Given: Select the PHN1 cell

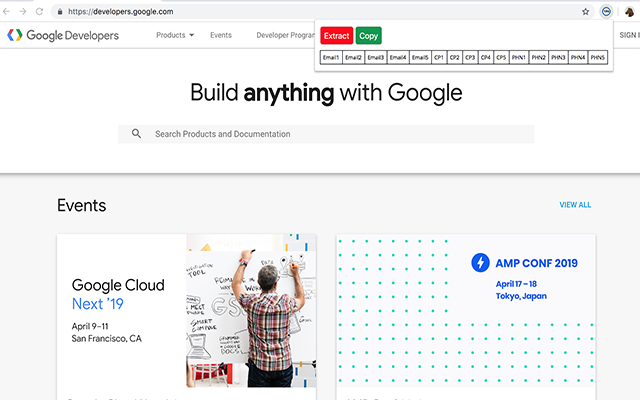Looking at the screenshot, I should [519, 58].
